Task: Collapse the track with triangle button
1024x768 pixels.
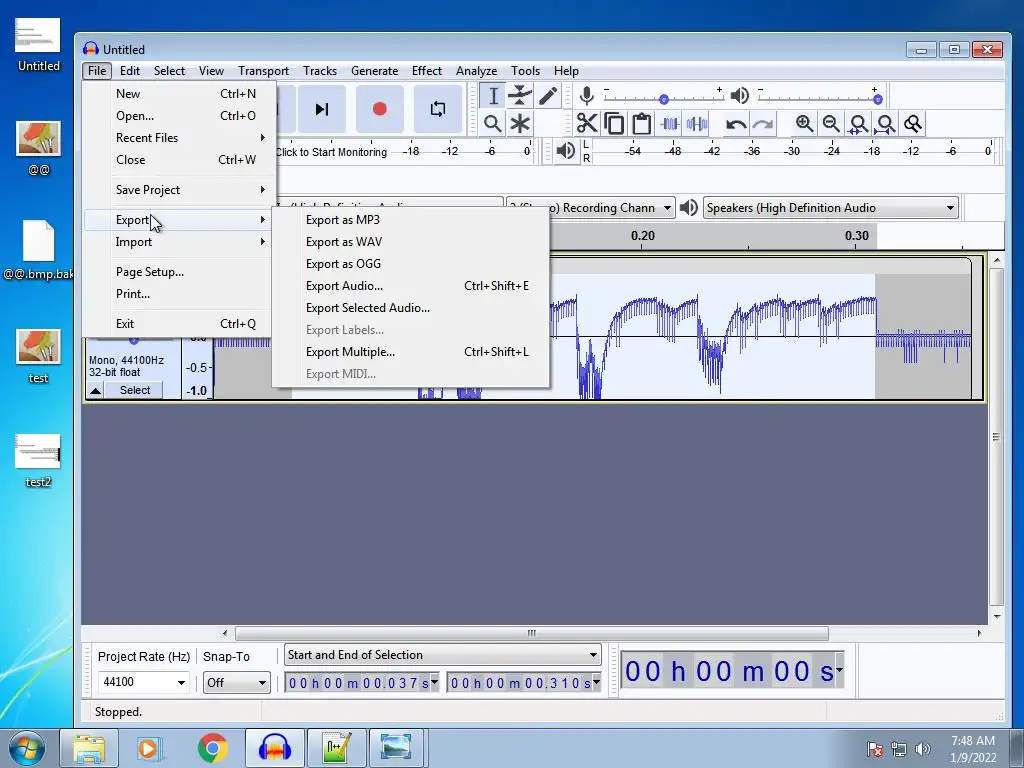Action: coord(95,391)
